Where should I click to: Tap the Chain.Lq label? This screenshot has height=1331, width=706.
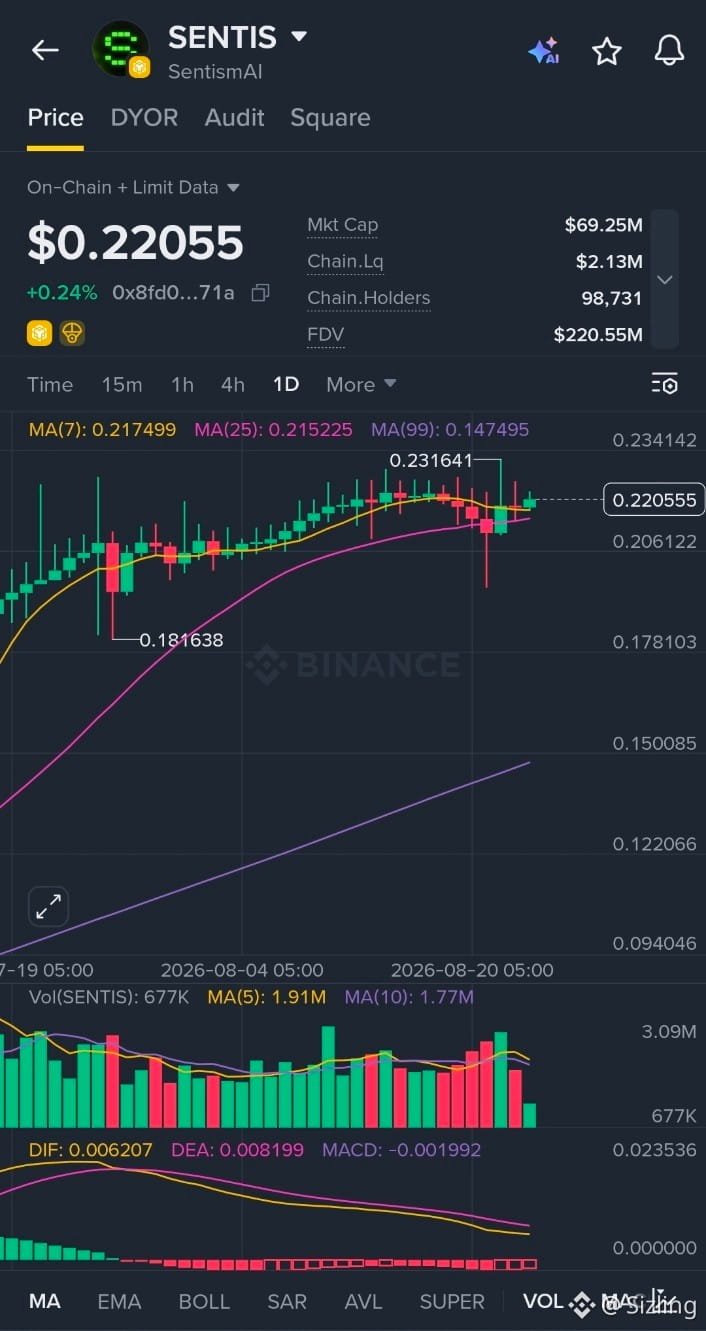point(345,262)
